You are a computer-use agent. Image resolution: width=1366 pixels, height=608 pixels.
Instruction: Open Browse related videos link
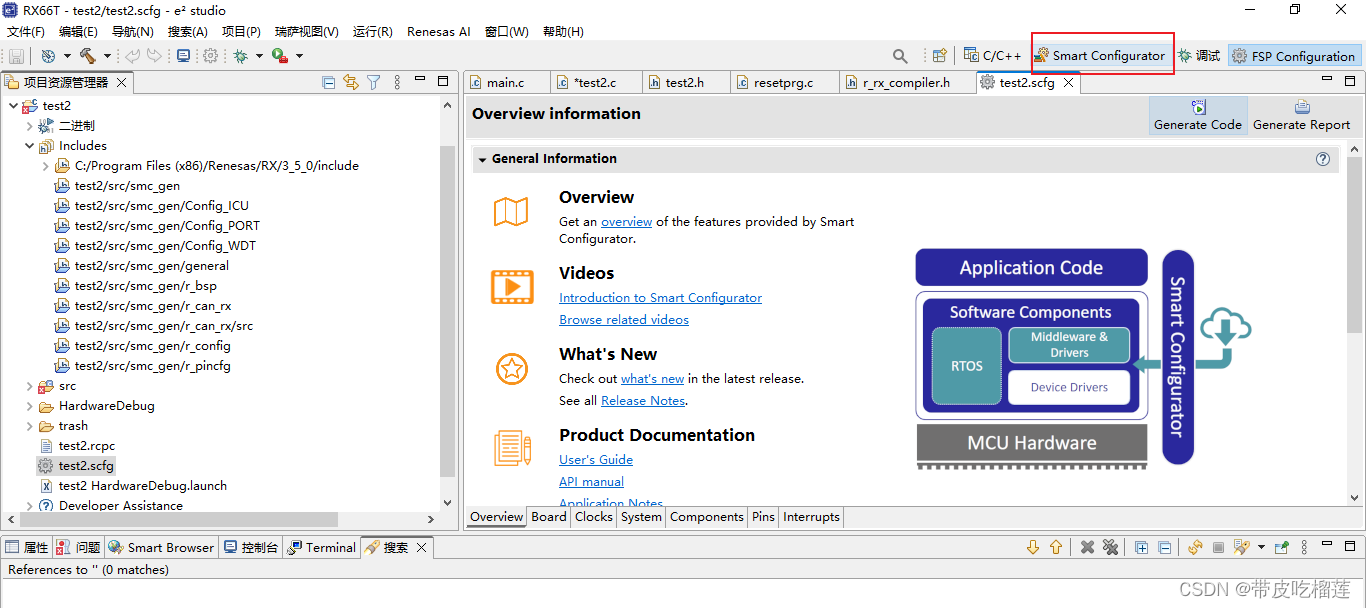624,320
